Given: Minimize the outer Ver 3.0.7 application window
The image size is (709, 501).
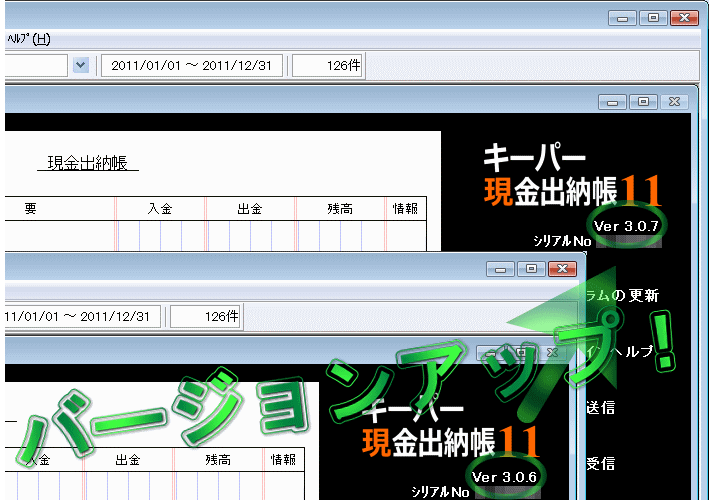Looking at the screenshot, I should (x=622, y=18).
